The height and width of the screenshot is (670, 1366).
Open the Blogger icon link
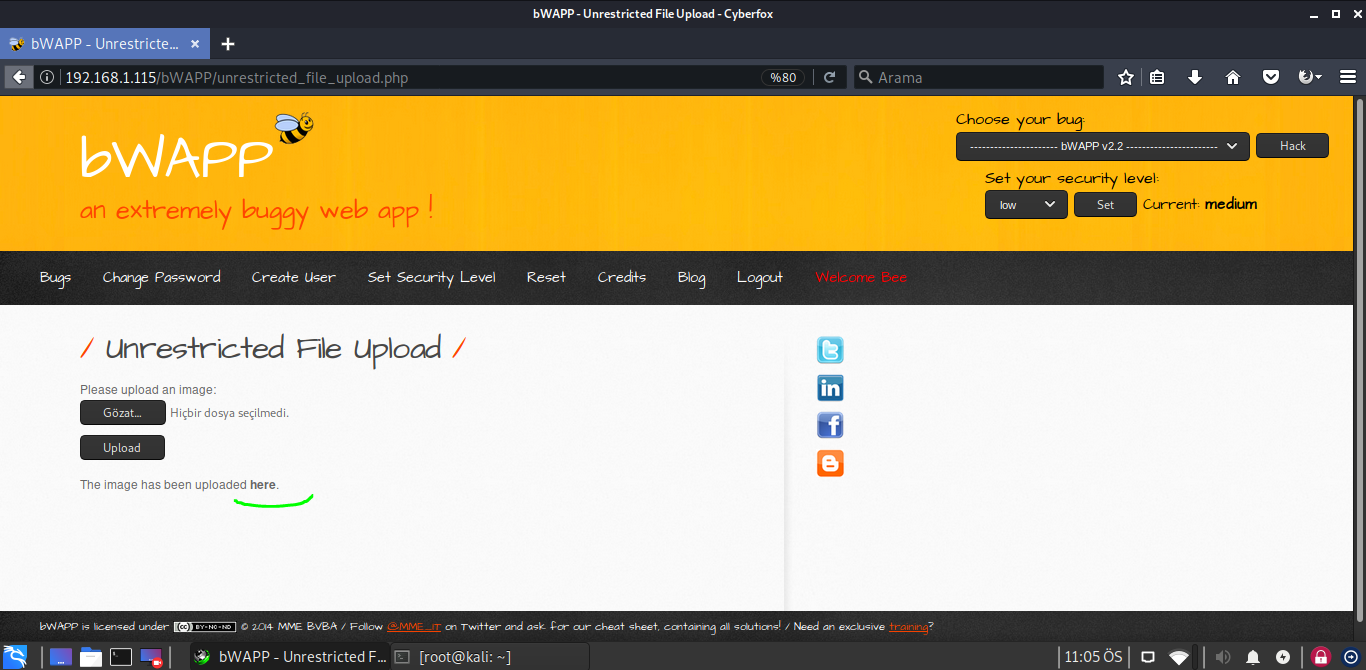(x=830, y=463)
